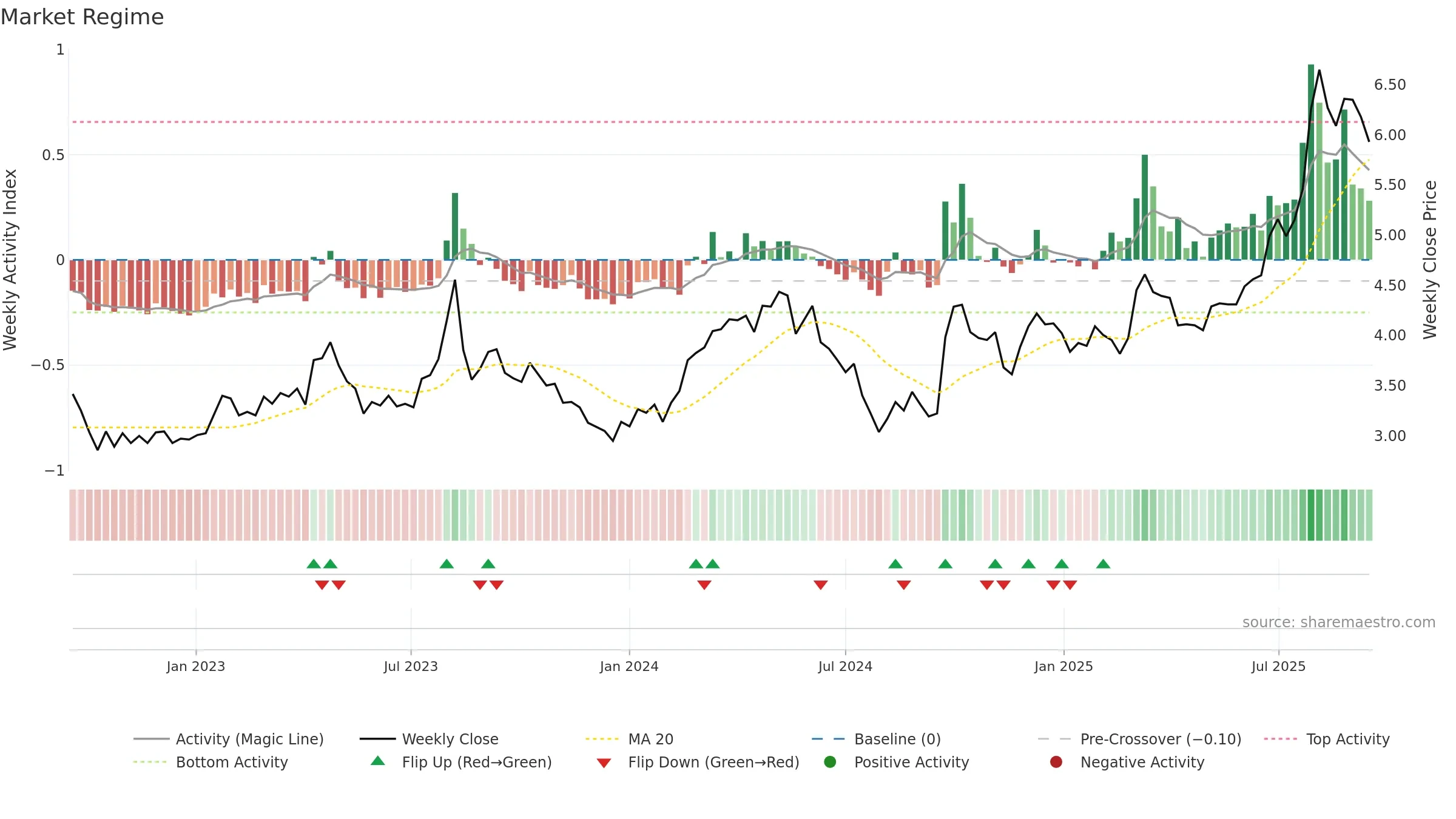Toggle the Bottom Activity legend entry
Viewport: 1456px width, 819px height.
pos(211,762)
